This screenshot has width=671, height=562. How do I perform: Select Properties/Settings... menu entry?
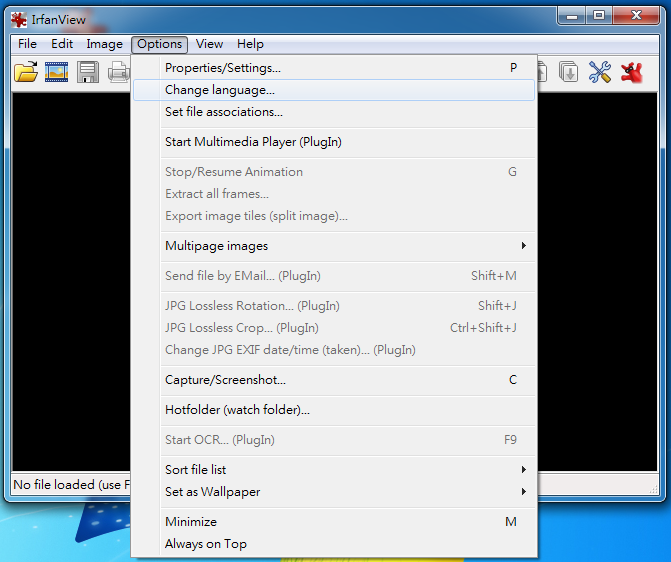(x=334, y=68)
